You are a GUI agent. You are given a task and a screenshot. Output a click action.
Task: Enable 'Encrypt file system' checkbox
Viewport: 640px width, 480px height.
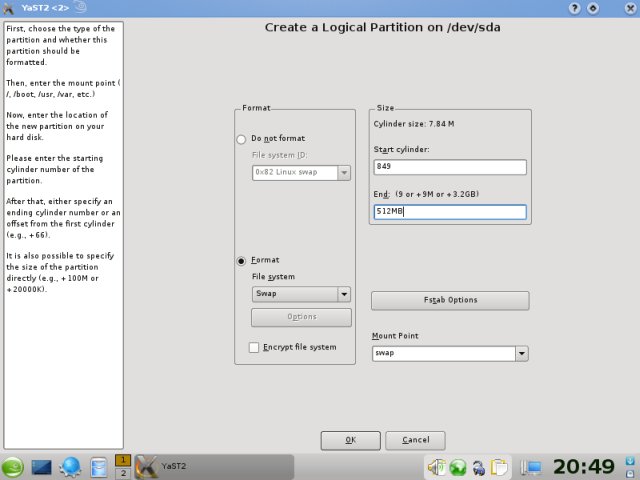[x=254, y=347]
